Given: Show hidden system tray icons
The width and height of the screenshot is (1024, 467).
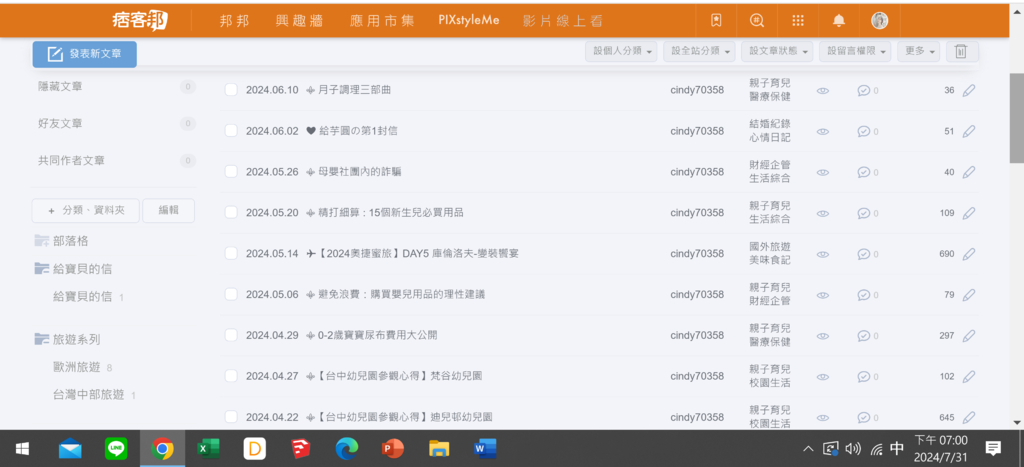Looking at the screenshot, I should click(808, 449).
